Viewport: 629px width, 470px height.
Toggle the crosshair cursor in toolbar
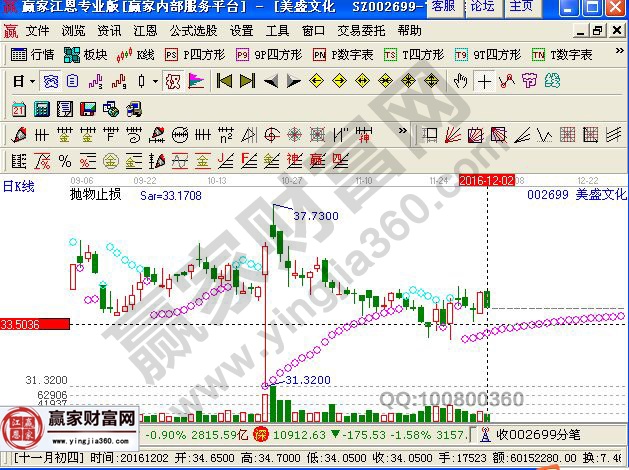485,81
